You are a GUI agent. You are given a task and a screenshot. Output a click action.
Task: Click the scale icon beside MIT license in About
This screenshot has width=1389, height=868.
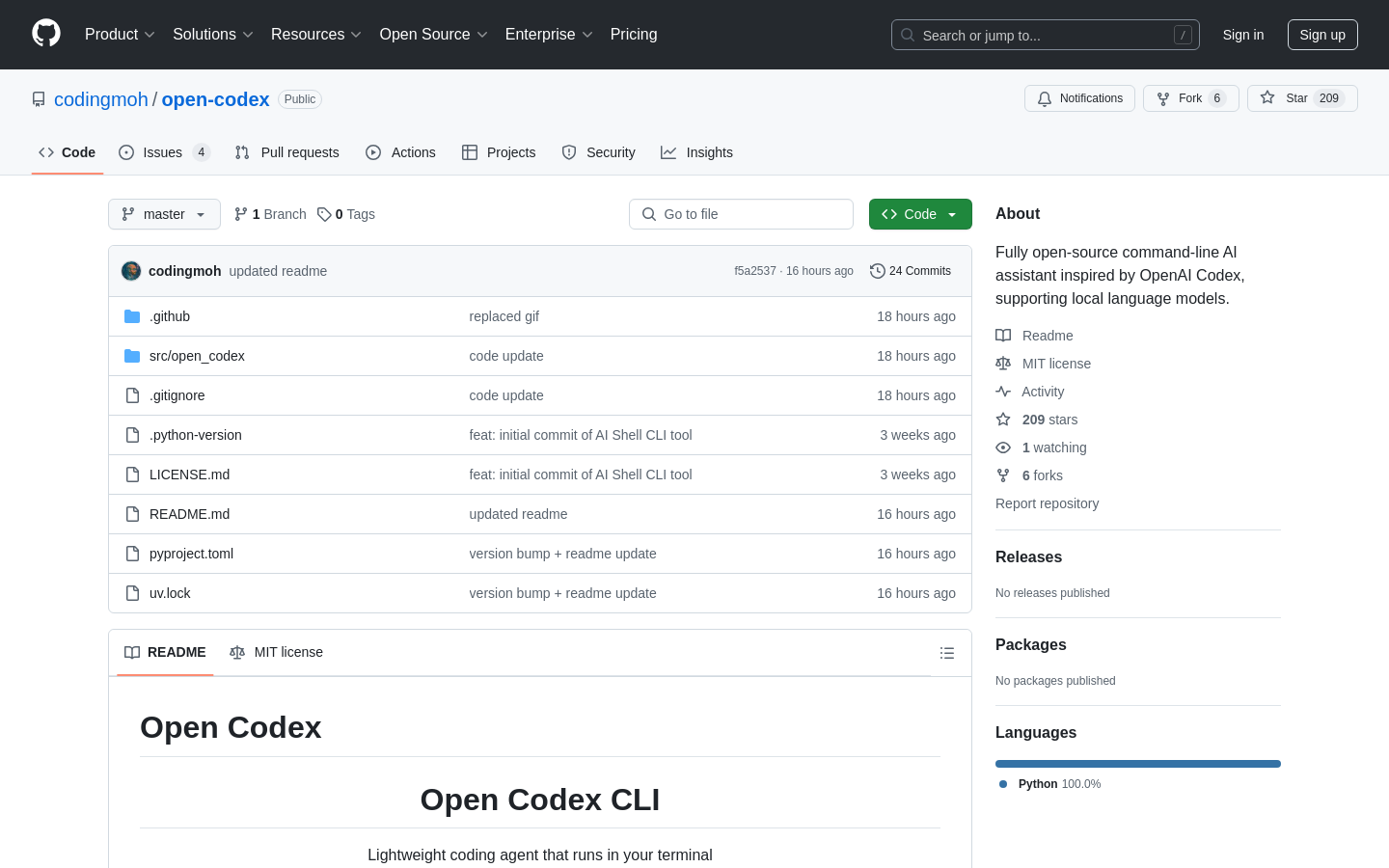point(1003,364)
